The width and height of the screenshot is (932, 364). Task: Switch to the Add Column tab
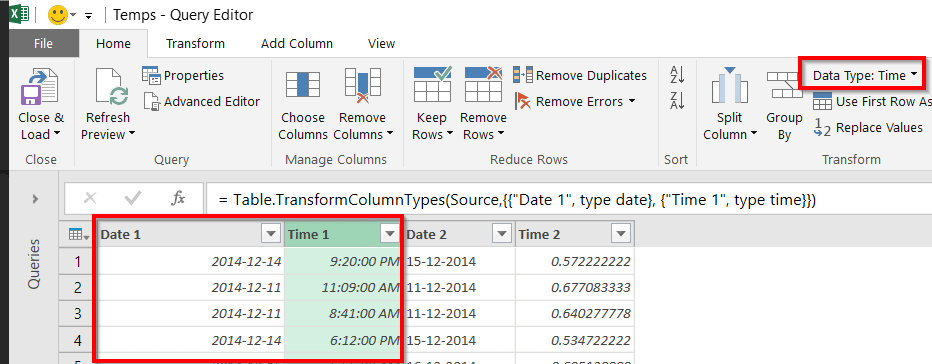click(x=297, y=43)
